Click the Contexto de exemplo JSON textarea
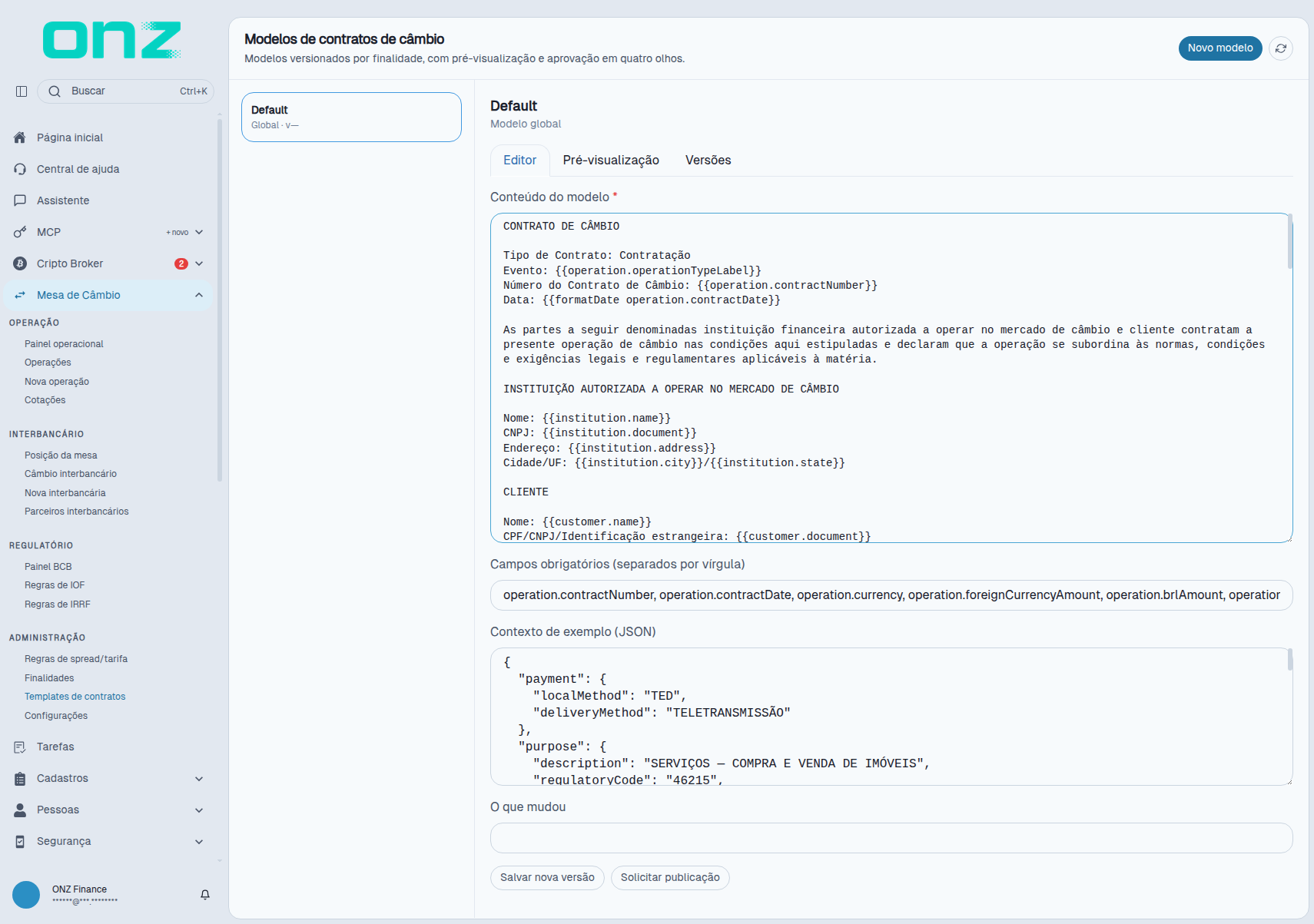Screen dimensions: 1314x924 891,717
